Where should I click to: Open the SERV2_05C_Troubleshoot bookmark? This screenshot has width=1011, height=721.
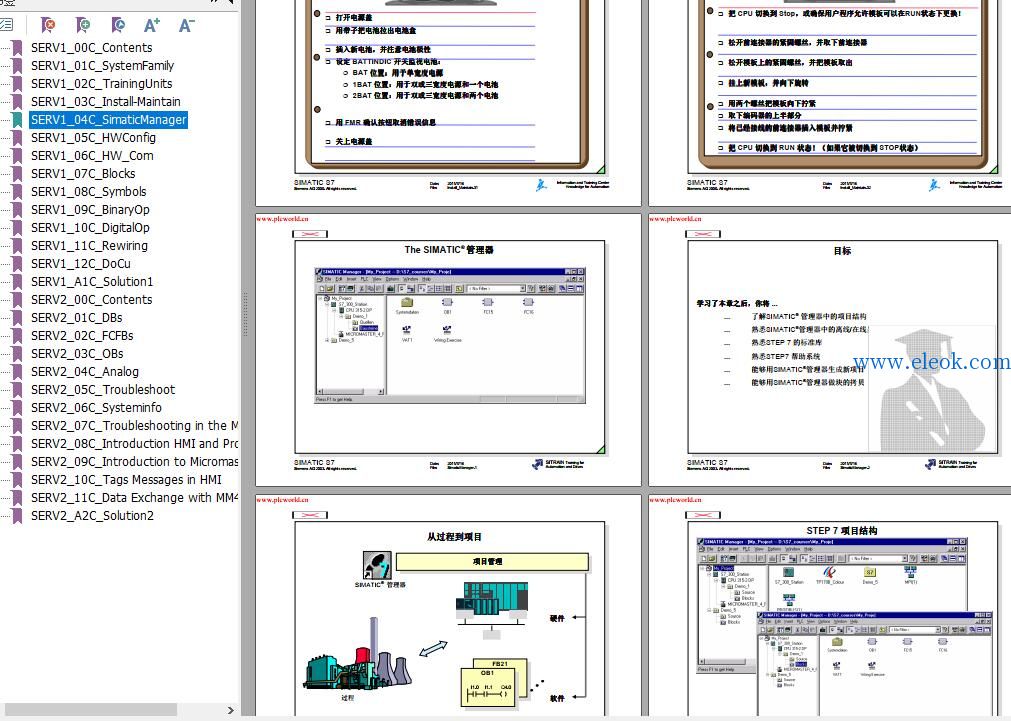[103, 390]
